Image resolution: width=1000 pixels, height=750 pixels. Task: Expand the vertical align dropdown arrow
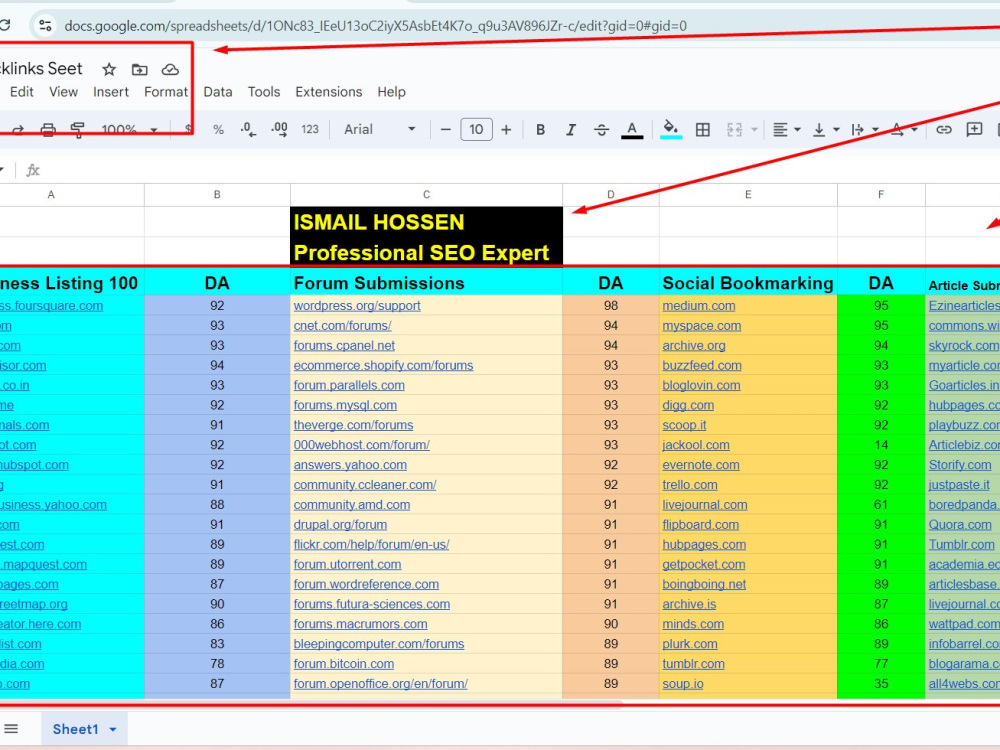(836, 130)
